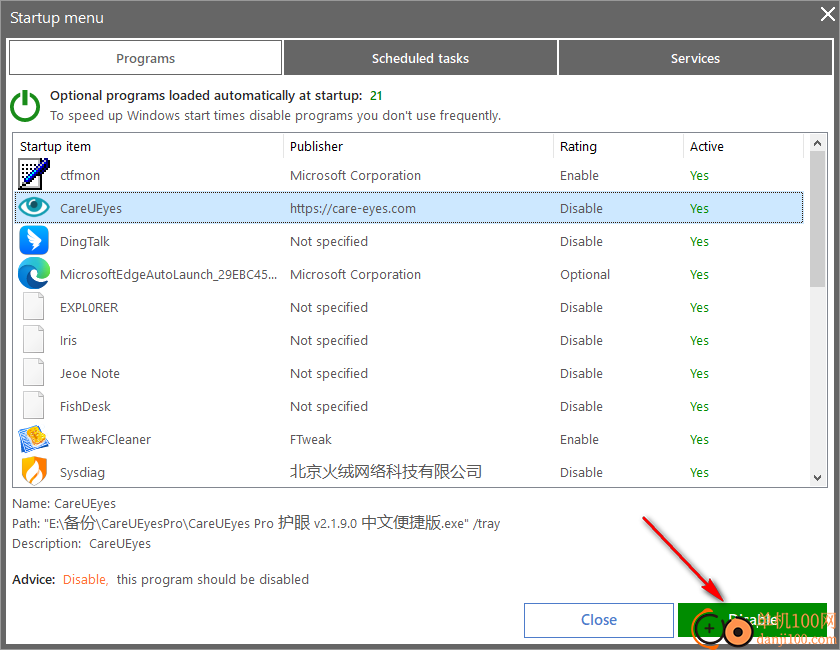This screenshot has width=840, height=650.
Task: Click Optional rating of MicrosoftEdgeAutoLaunch row
Action: click(x=585, y=274)
